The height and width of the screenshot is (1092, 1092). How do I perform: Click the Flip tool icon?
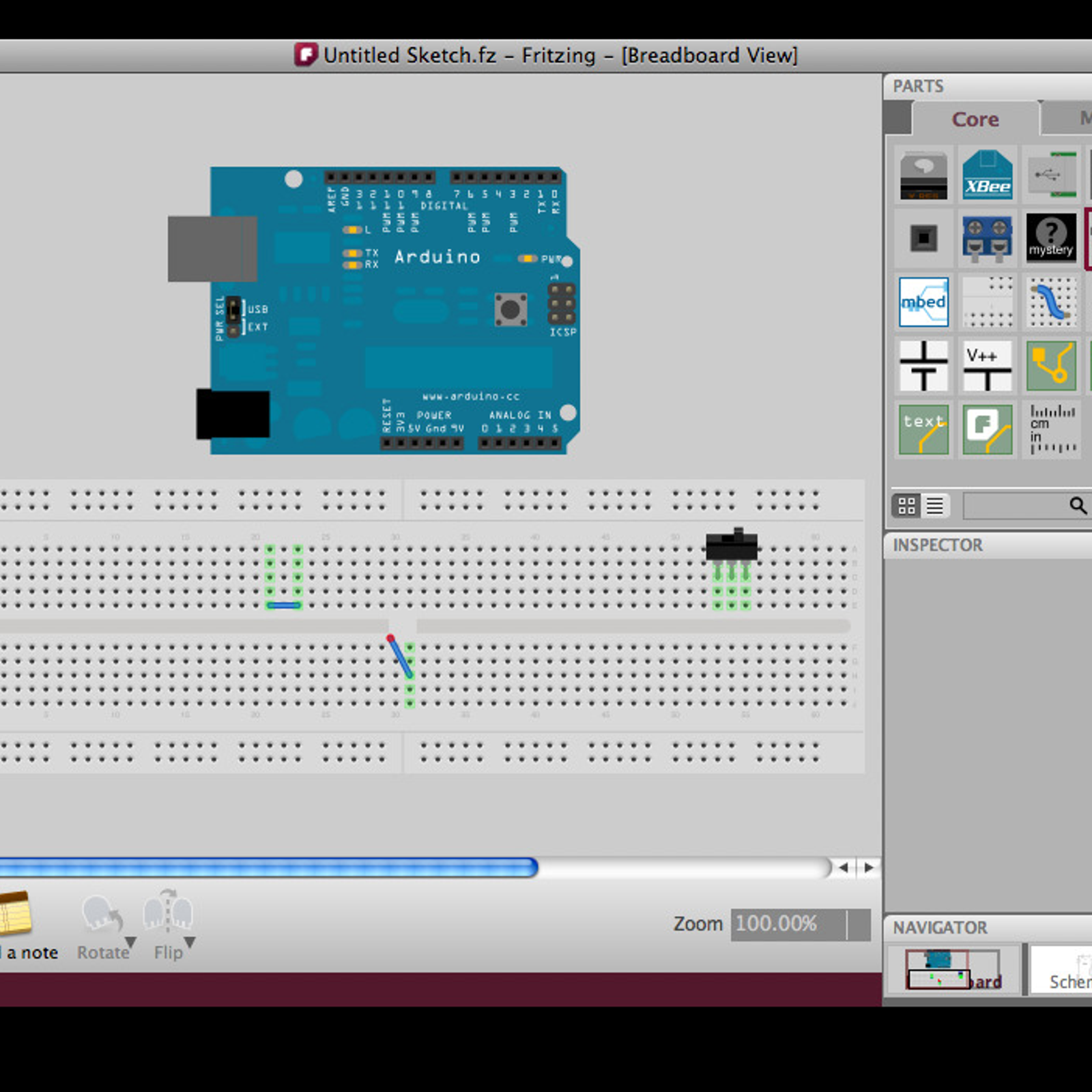pos(168,911)
